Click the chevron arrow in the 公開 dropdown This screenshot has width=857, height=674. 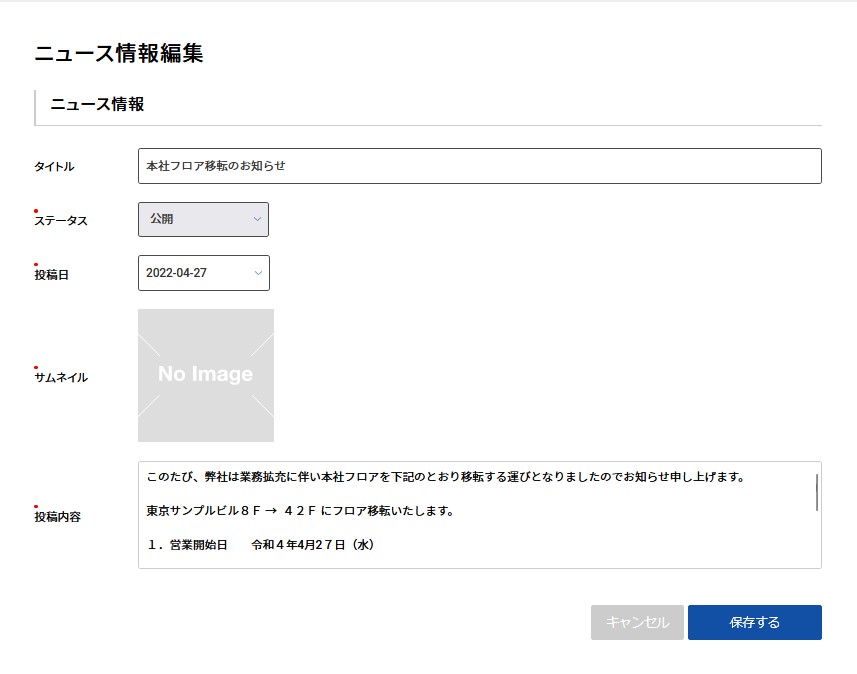point(257,219)
